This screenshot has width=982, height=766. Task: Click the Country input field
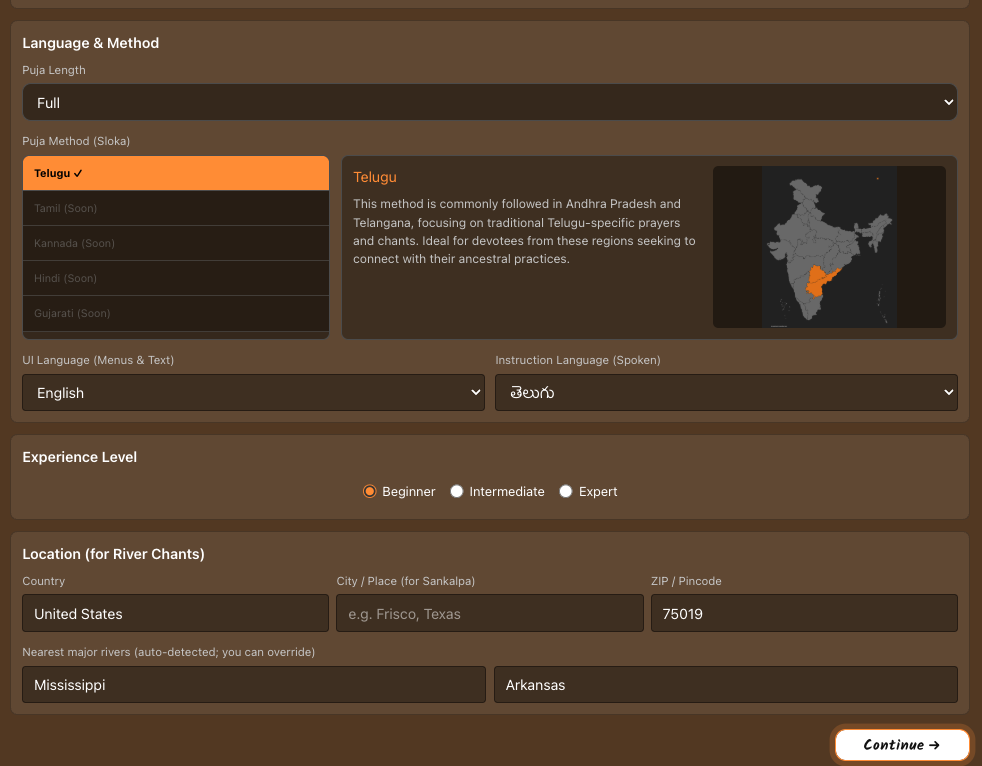point(175,613)
